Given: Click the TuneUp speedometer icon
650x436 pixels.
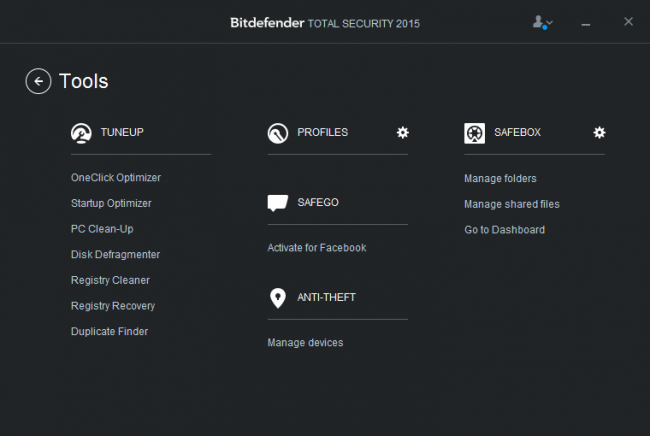Looking at the screenshot, I should click(81, 133).
